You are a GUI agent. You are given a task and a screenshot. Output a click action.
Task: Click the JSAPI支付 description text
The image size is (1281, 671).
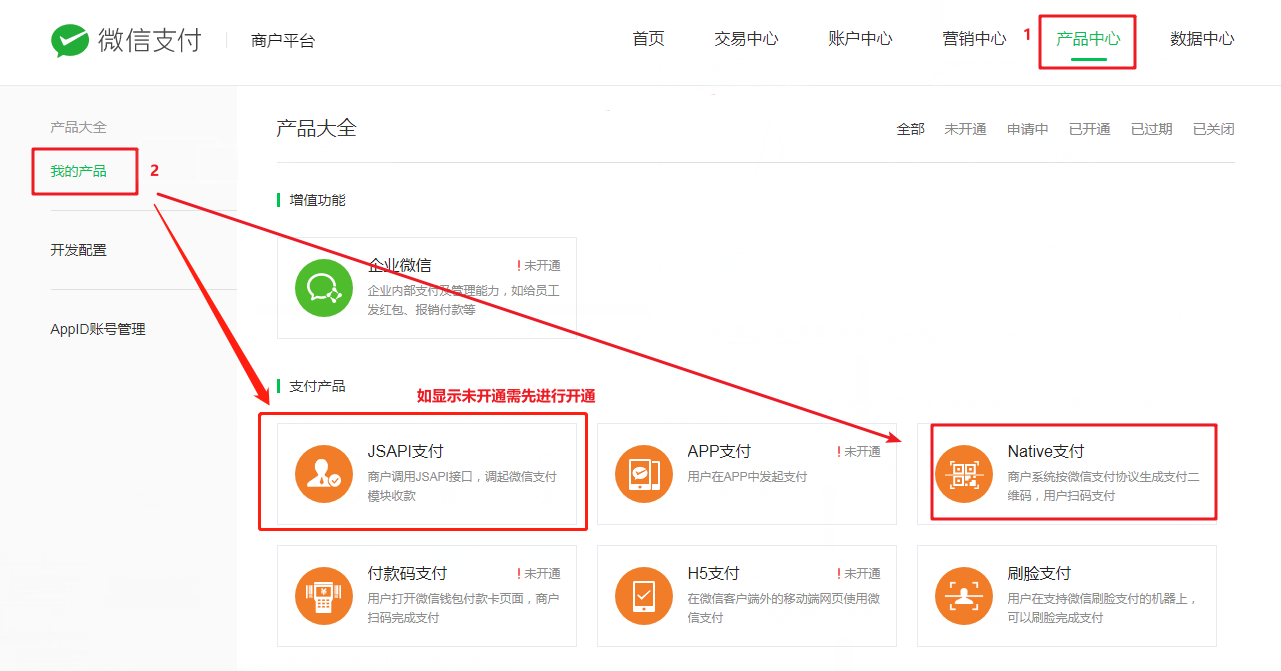462,486
